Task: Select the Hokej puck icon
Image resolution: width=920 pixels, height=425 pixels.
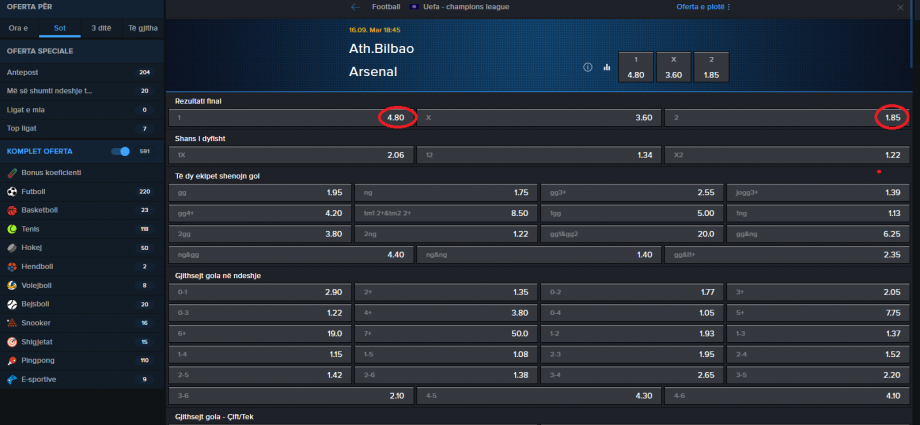Action: point(12,248)
